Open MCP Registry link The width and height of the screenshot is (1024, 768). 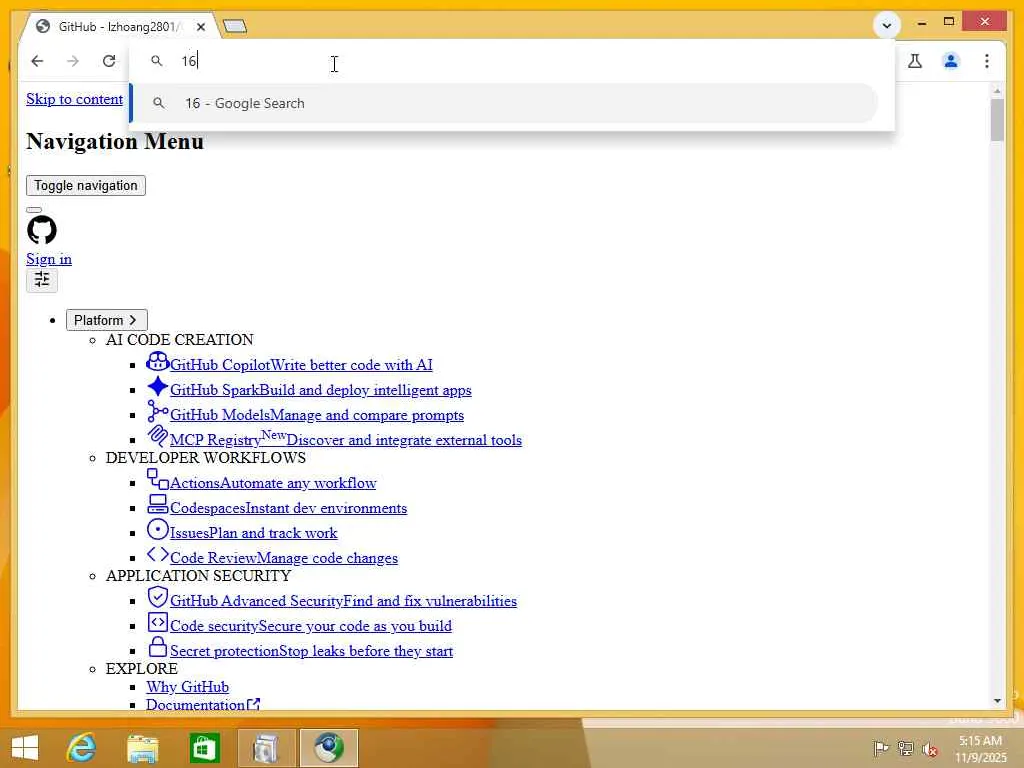(345, 439)
